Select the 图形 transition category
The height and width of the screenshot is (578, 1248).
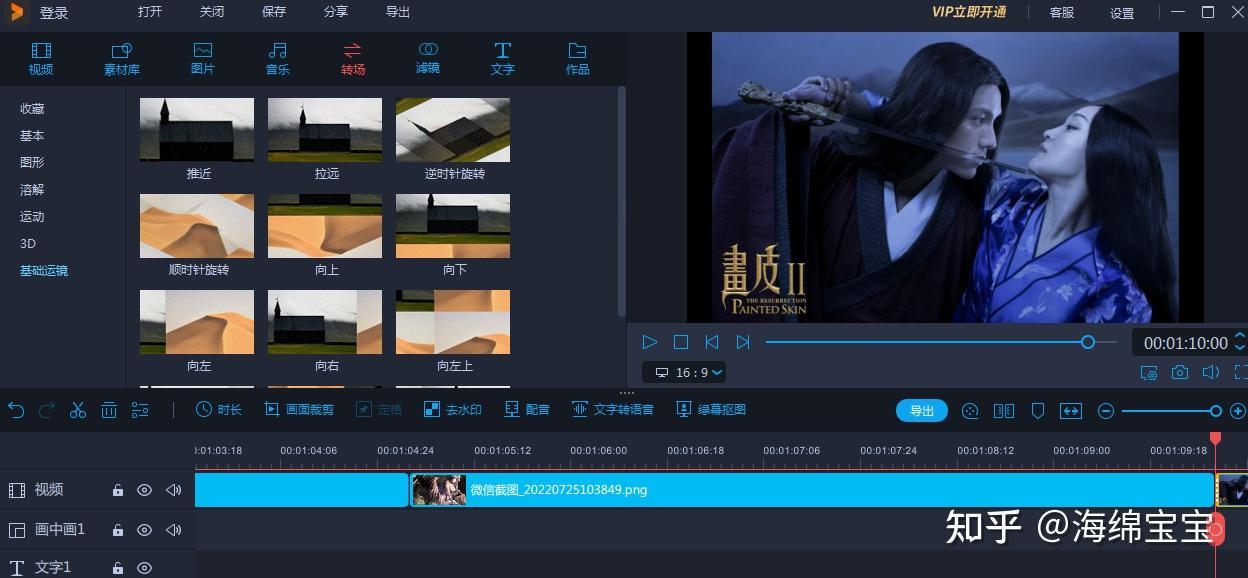tap(32, 163)
